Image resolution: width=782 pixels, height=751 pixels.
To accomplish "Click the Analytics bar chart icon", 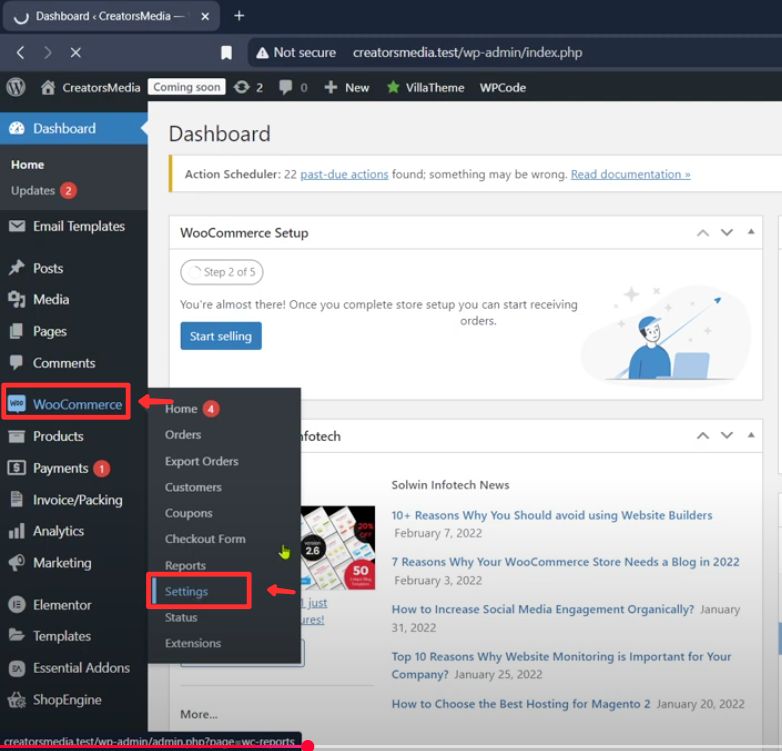I will tap(16, 531).
